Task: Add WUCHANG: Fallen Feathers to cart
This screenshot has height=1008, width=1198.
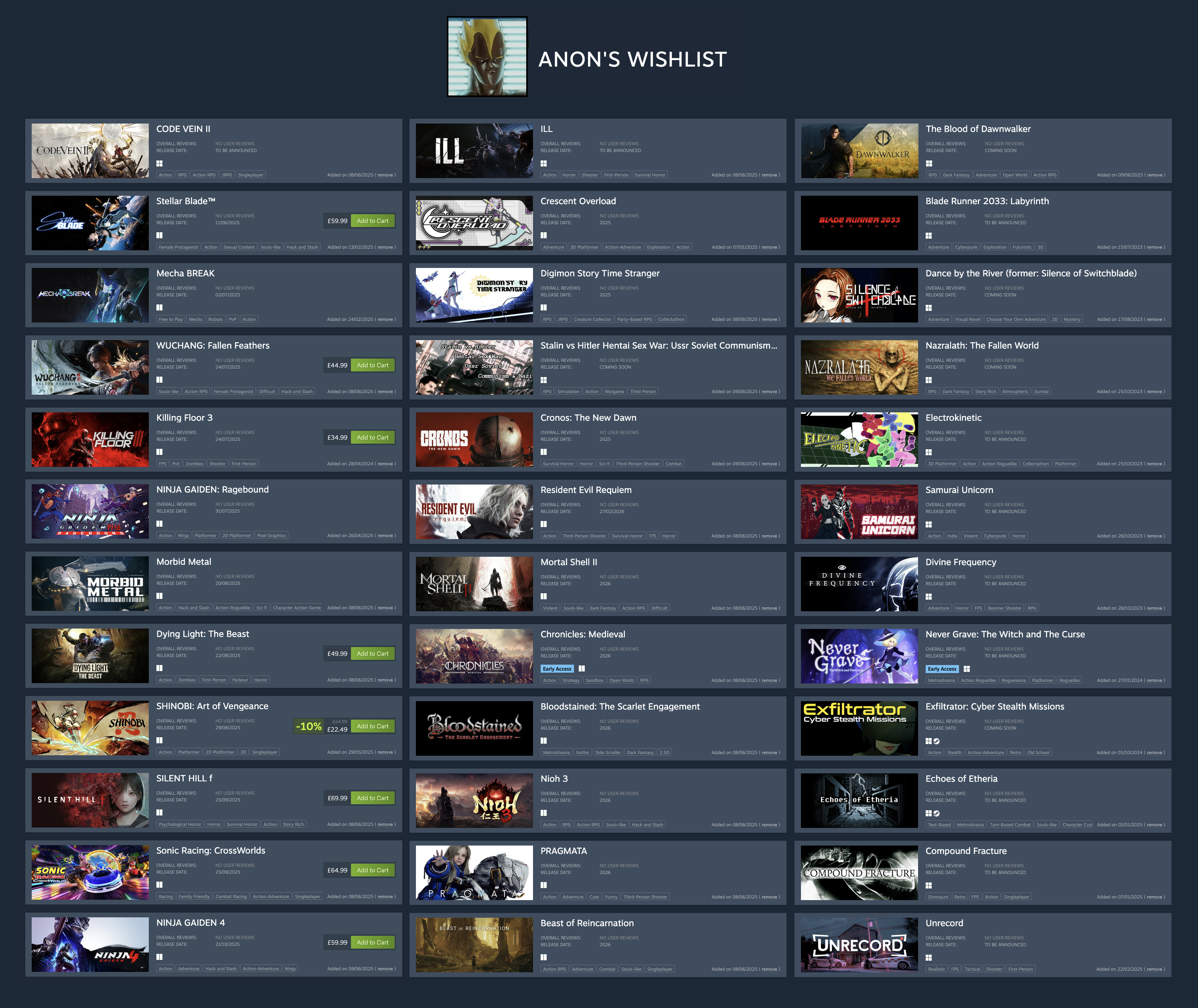Action: point(373,365)
